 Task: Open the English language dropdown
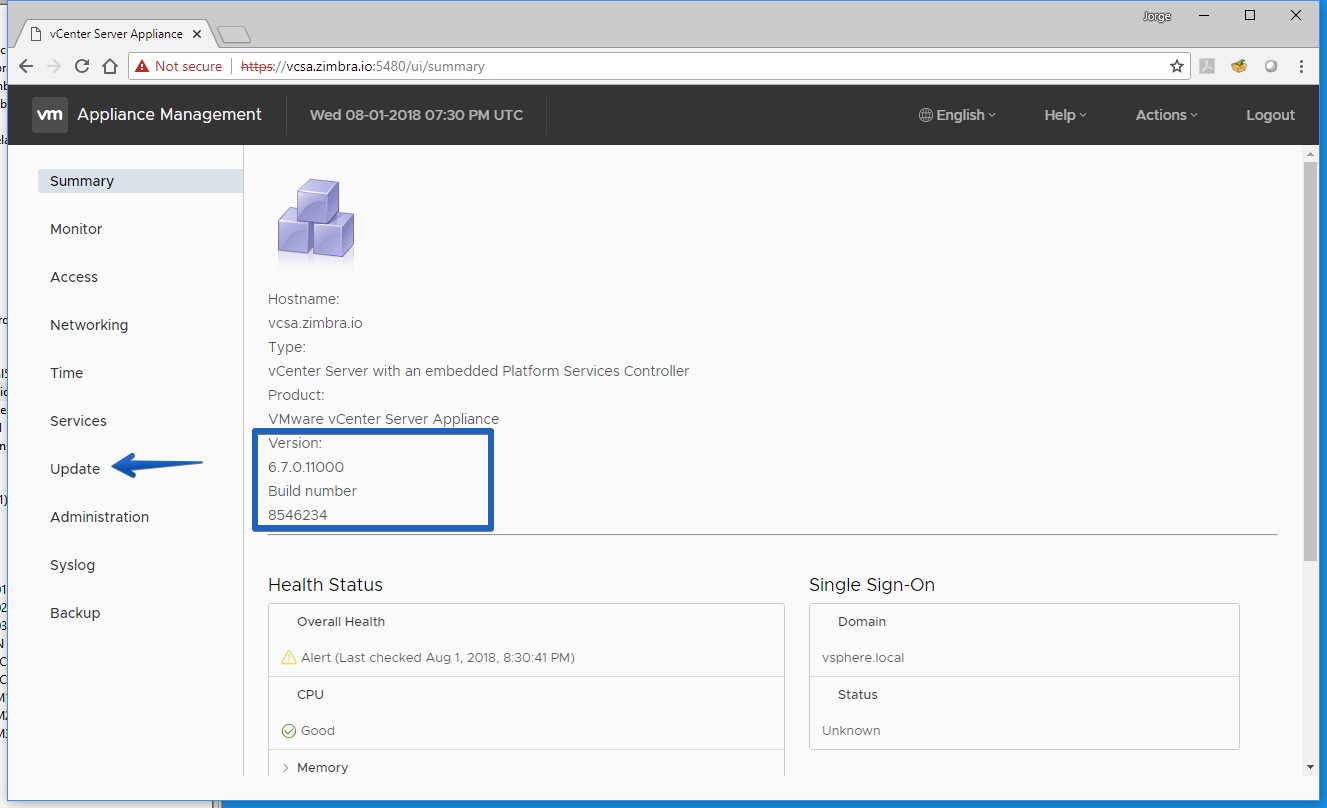pos(957,115)
